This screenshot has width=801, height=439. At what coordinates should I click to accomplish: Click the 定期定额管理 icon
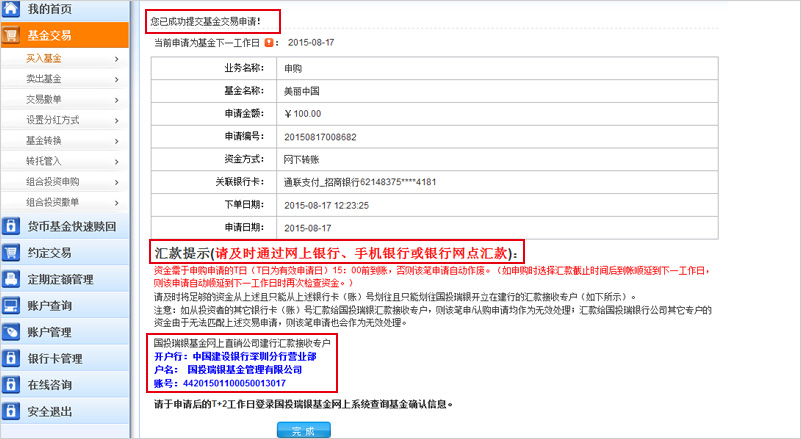pos(12,279)
